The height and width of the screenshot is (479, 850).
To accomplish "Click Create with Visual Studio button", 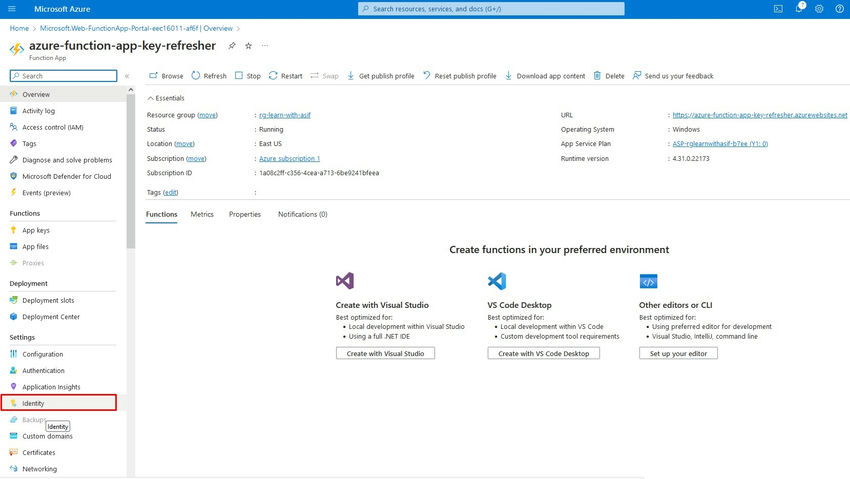I will 385,353.
